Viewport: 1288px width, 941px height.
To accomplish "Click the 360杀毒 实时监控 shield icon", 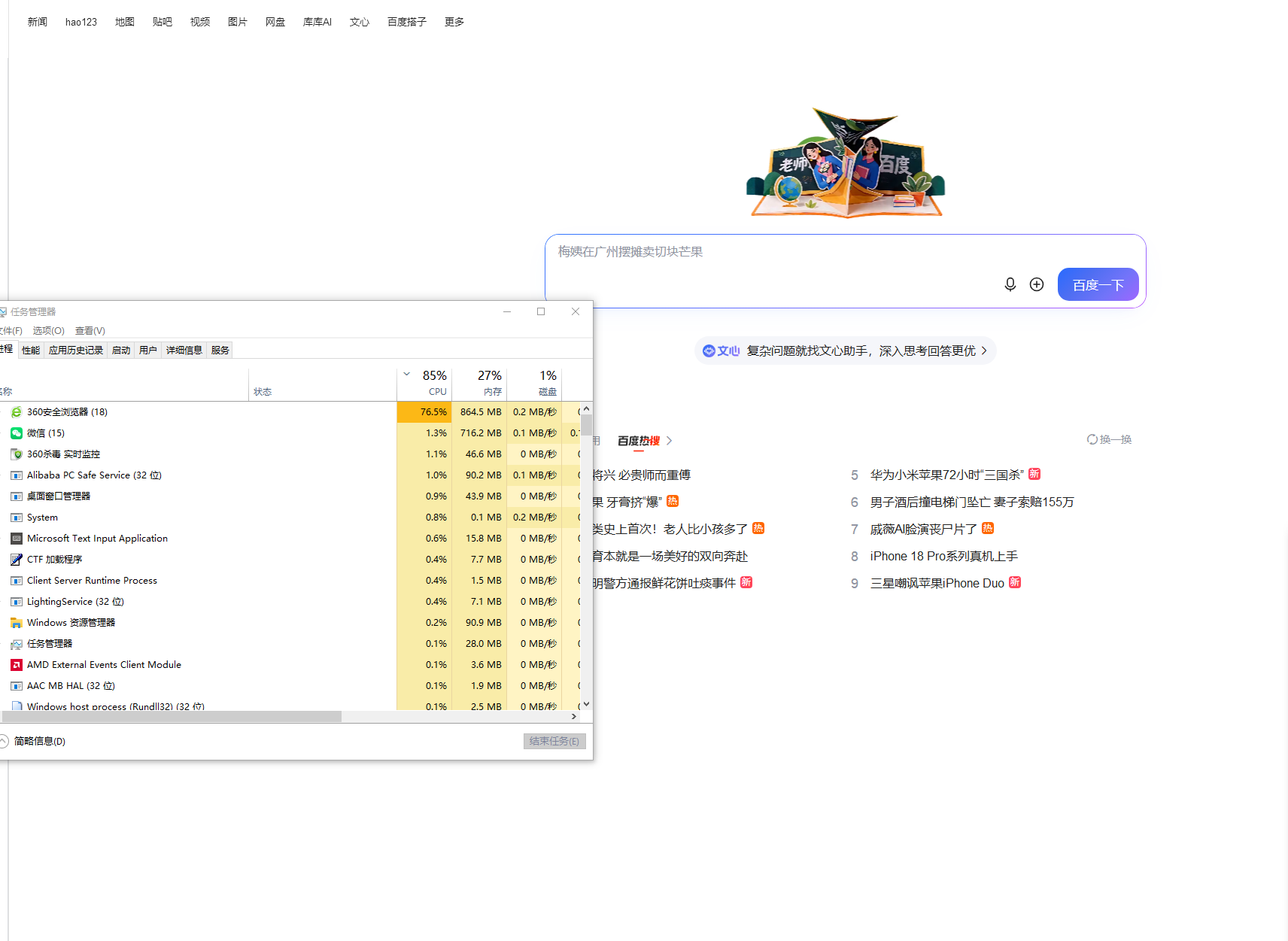I will (17, 454).
